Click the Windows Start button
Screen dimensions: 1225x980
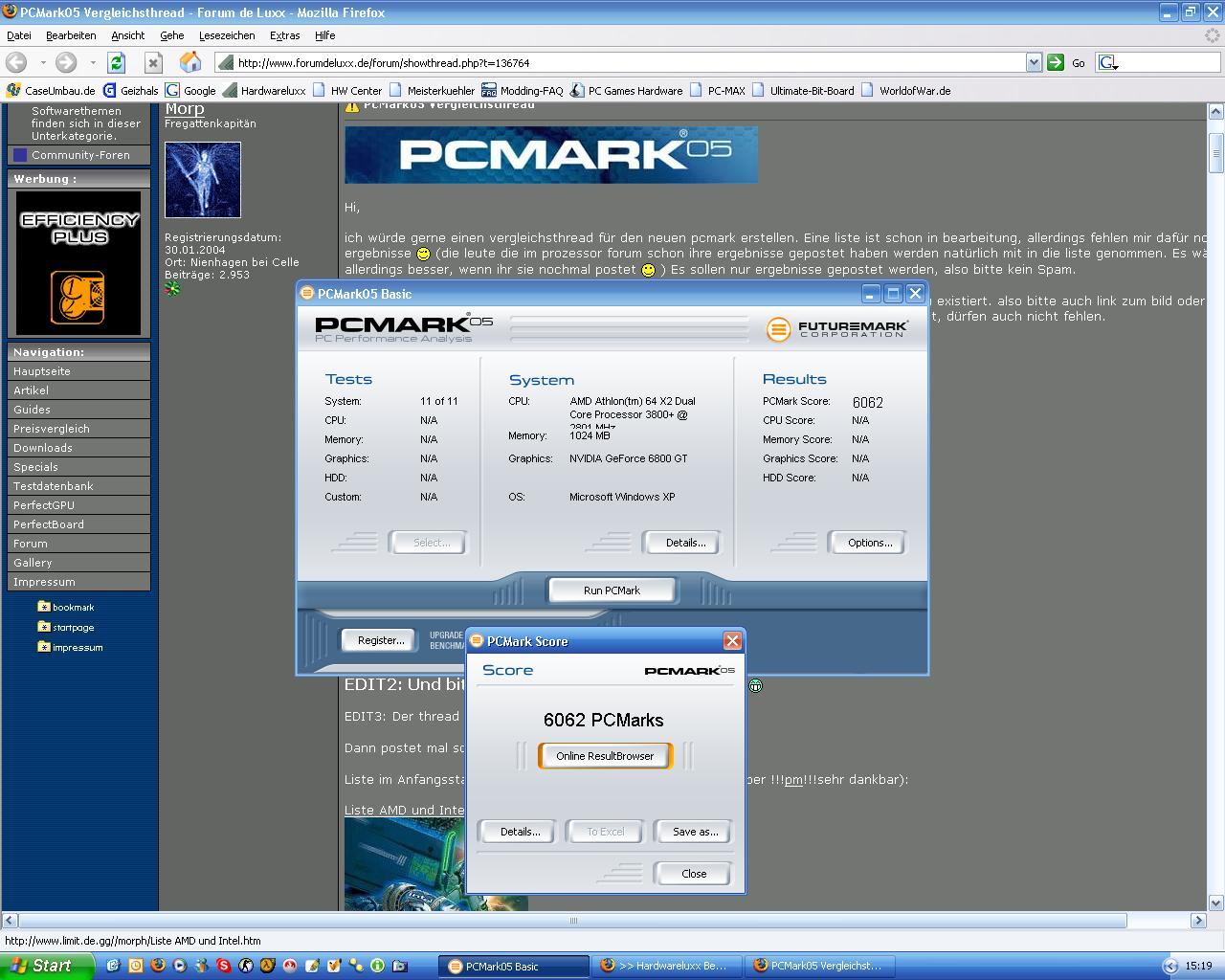coord(47,966)
